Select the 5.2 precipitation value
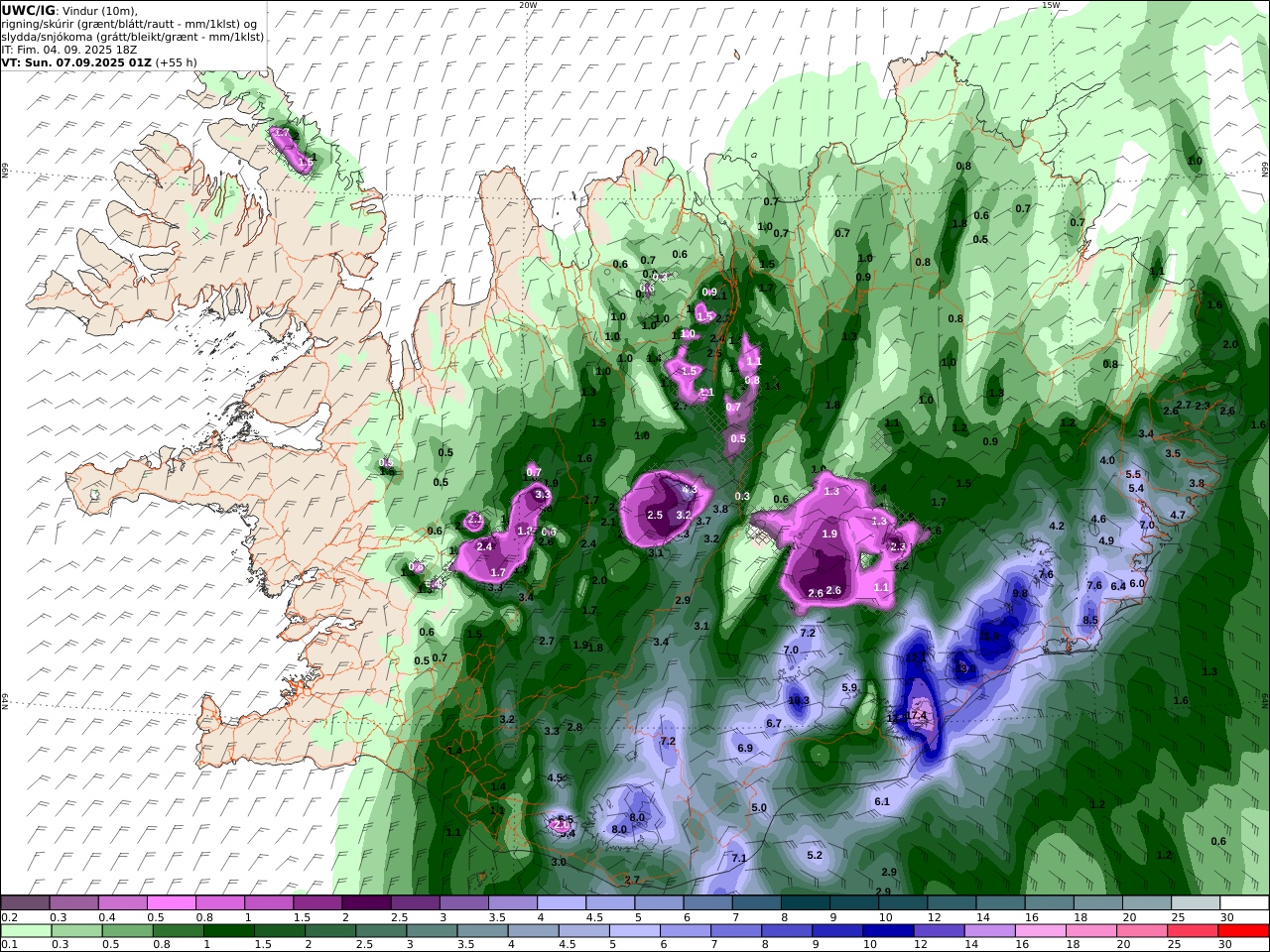The image size is (1270, 952). [x=815, y=855]
